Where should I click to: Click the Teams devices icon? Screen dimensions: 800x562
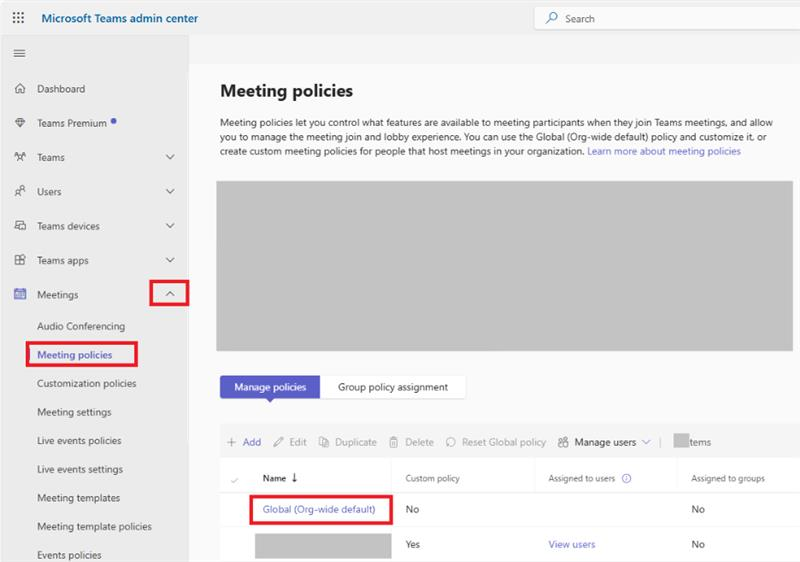[20, 225]
